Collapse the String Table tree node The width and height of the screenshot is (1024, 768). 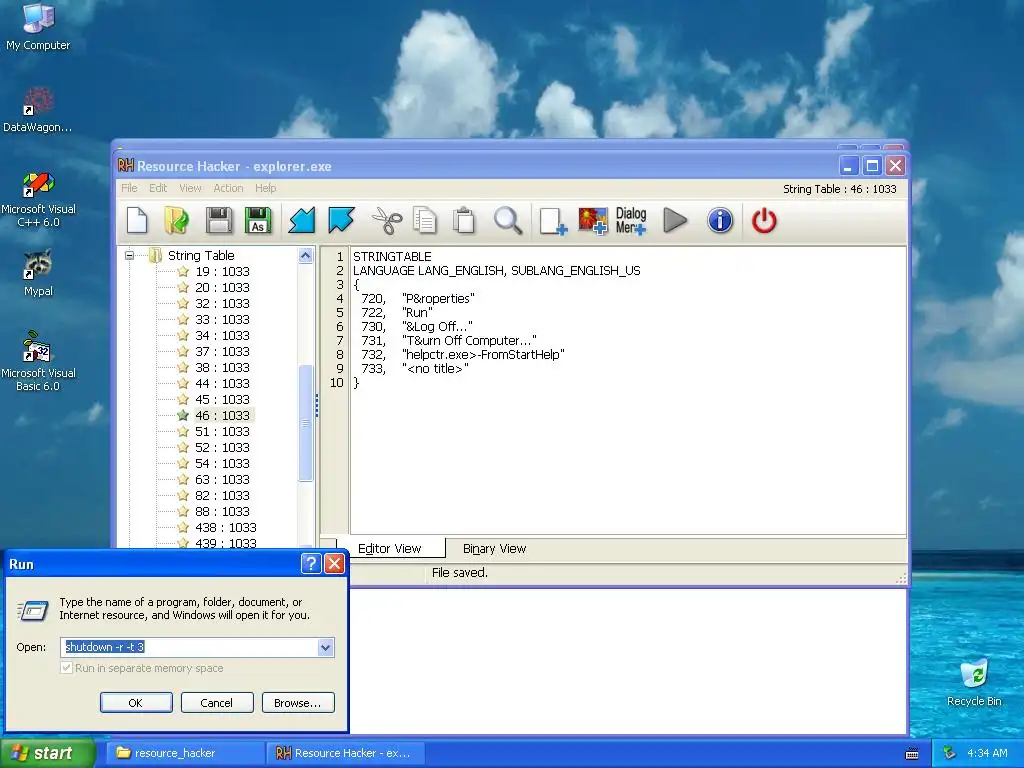(x=129, y=255)
